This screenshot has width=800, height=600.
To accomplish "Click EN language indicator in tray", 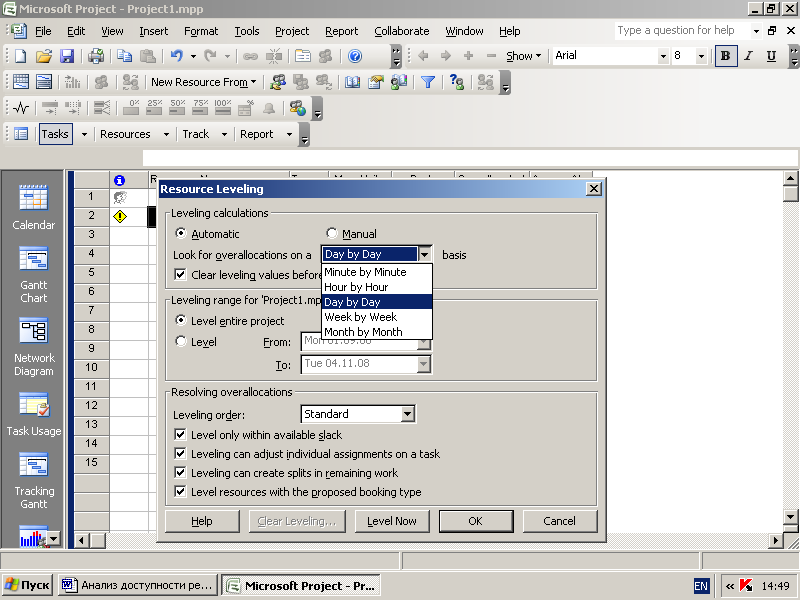I will (x=701, y=586).
